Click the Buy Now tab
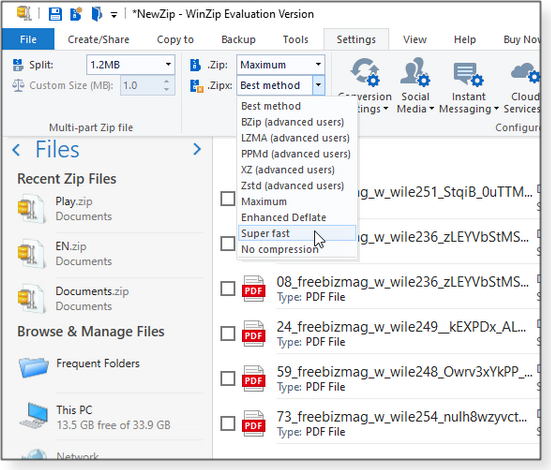Screen dimensions: 551x470 coord(521,39)
